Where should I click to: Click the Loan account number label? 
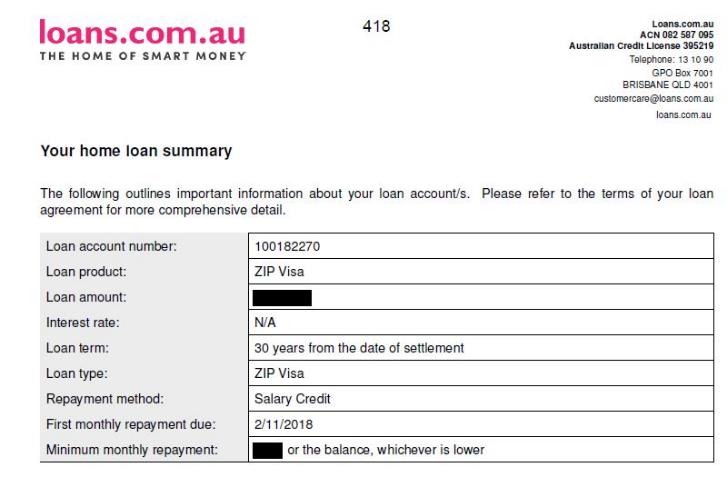pos(111,246)
